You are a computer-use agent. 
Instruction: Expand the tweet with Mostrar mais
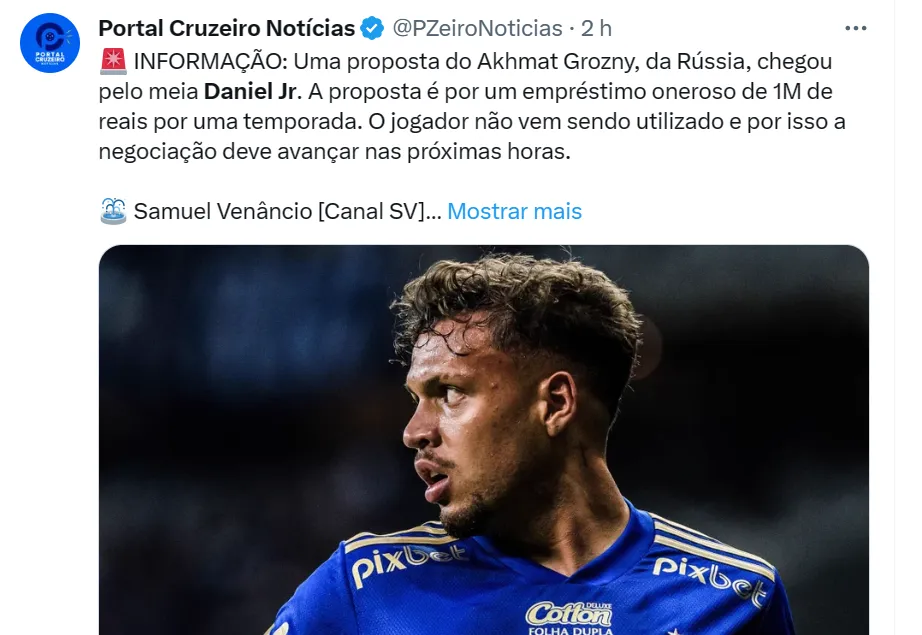(514, 211)
